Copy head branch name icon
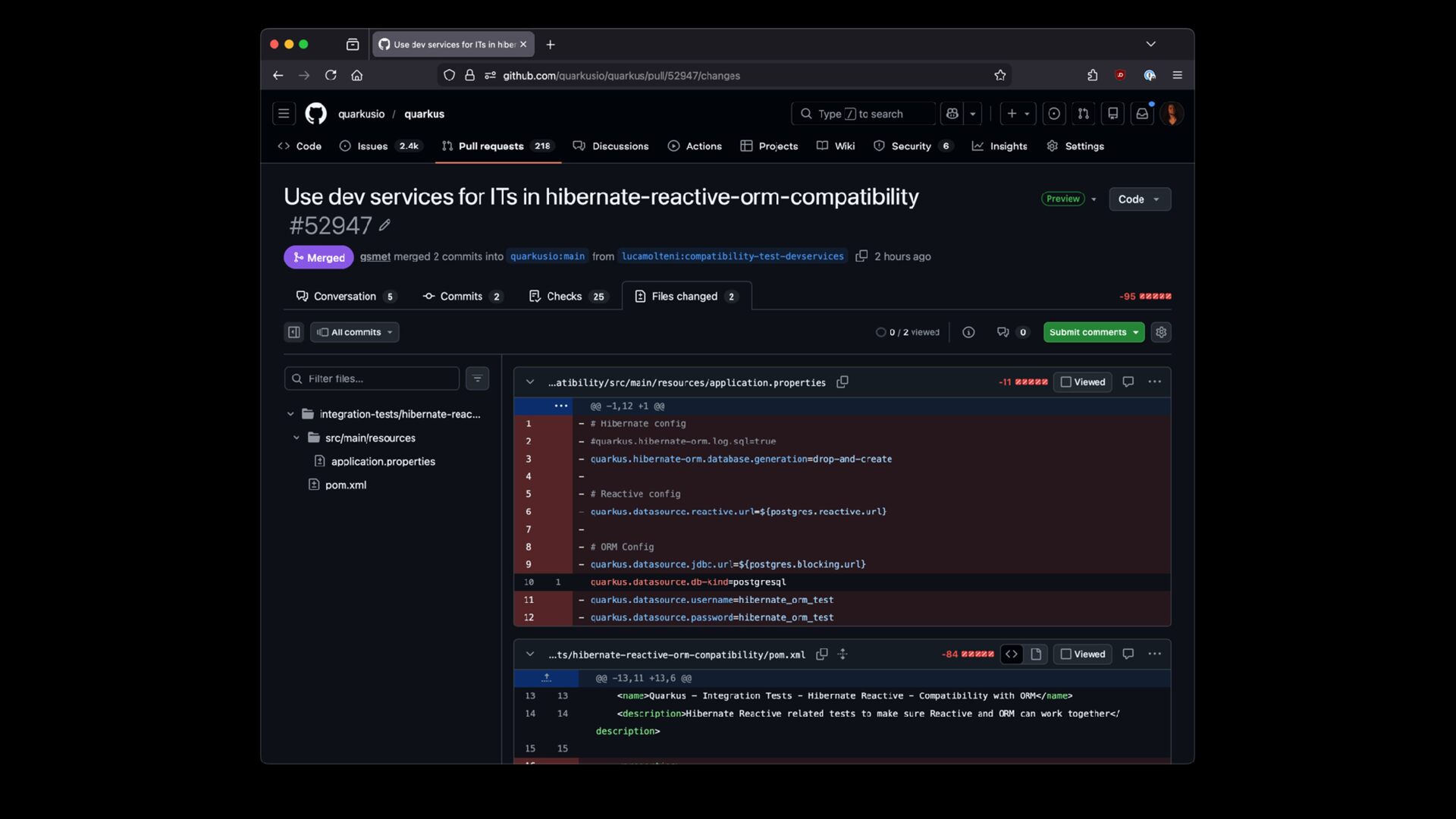Screen dimensions: 1456x819 [861, 256]
